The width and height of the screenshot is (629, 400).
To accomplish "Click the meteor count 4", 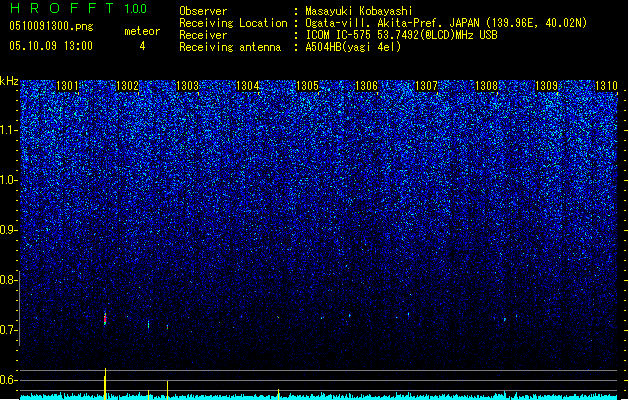I will click(142, 46).
